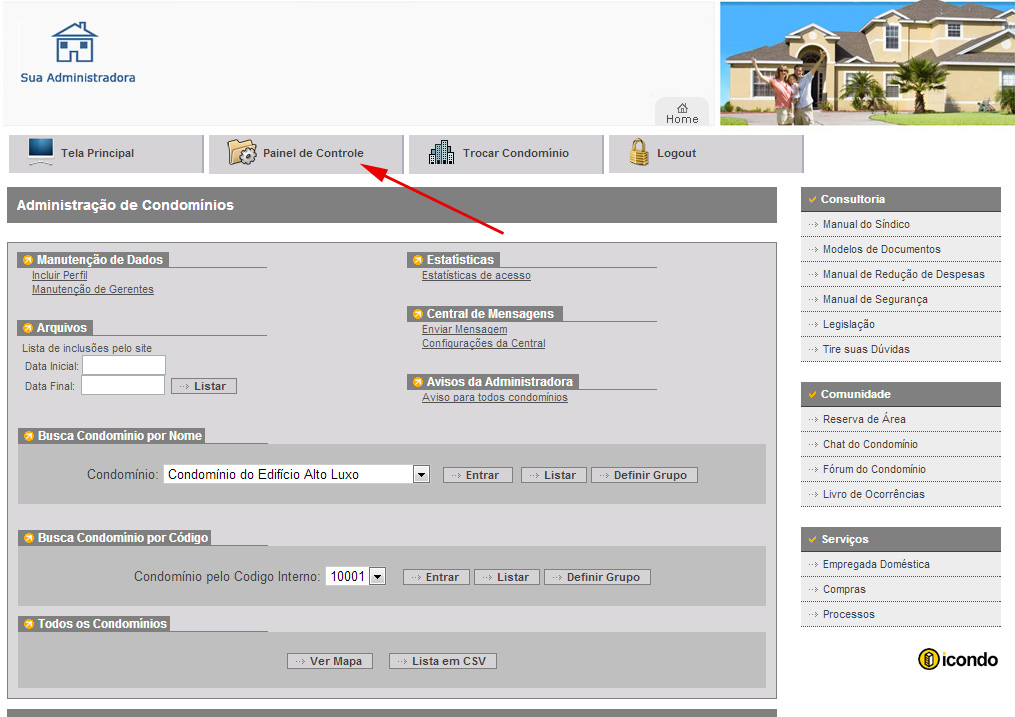Click the house logo of Sua Administradora
The height and width of the screenshot is (717, 1015).
[76, 43]
